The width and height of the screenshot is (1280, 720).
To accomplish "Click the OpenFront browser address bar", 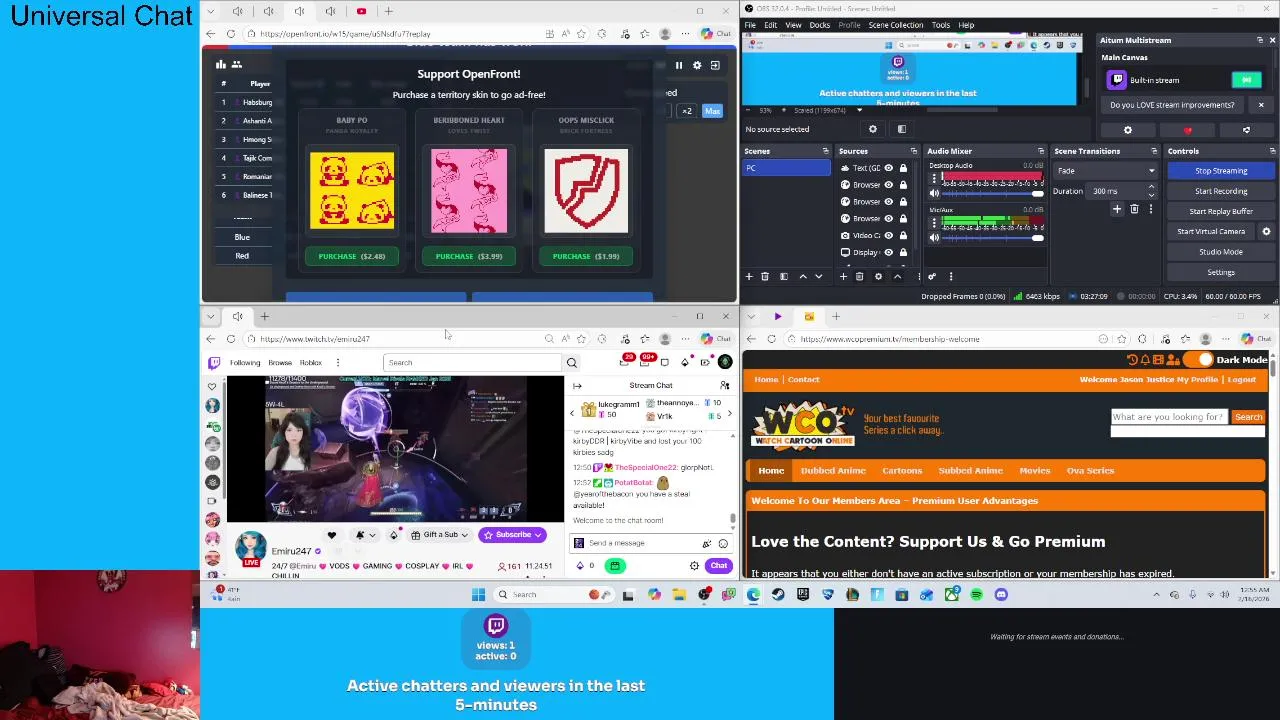I will [400, 34].
